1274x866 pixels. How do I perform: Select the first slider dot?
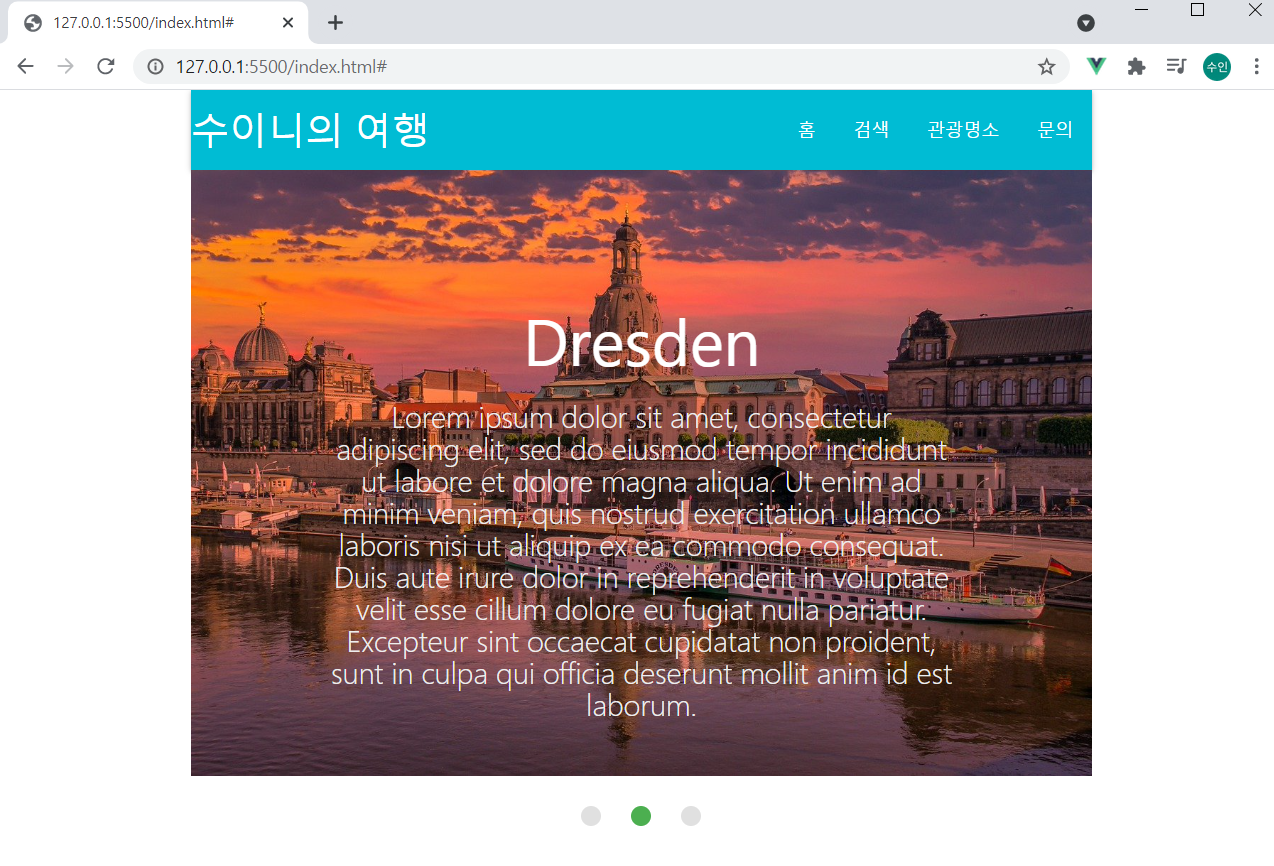(x=591, y=816)
